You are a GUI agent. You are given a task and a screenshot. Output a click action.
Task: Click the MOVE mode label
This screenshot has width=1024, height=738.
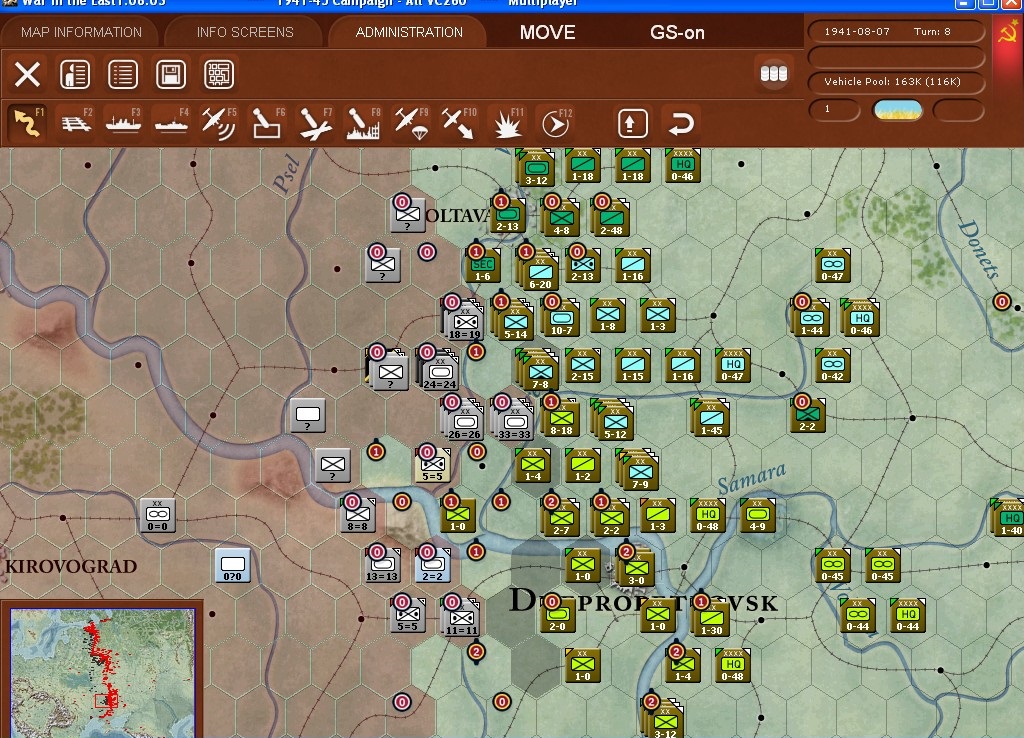[x=547, y=32]
